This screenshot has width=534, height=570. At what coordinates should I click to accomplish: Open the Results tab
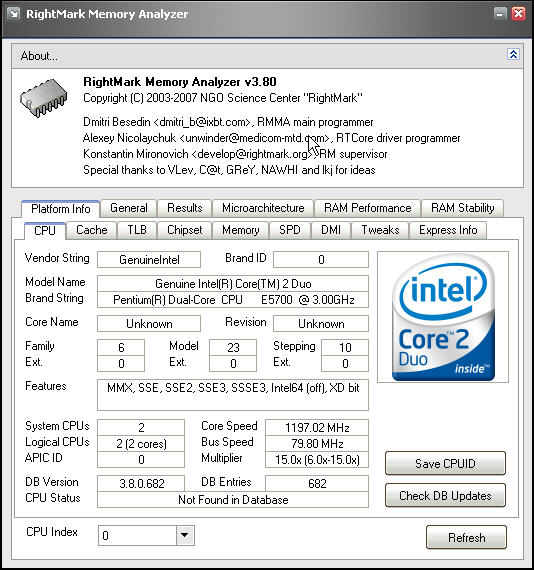[x=185, y=208]
